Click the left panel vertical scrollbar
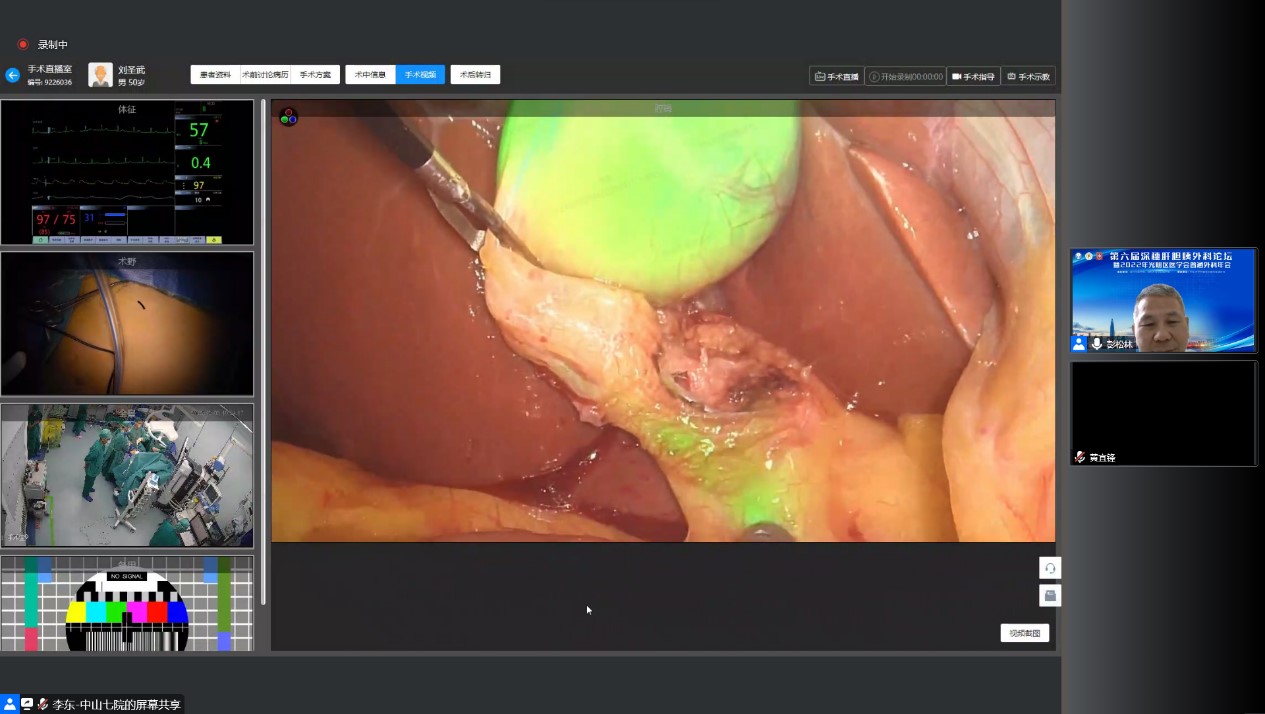The image size is (1265, 714). point(263,350)
